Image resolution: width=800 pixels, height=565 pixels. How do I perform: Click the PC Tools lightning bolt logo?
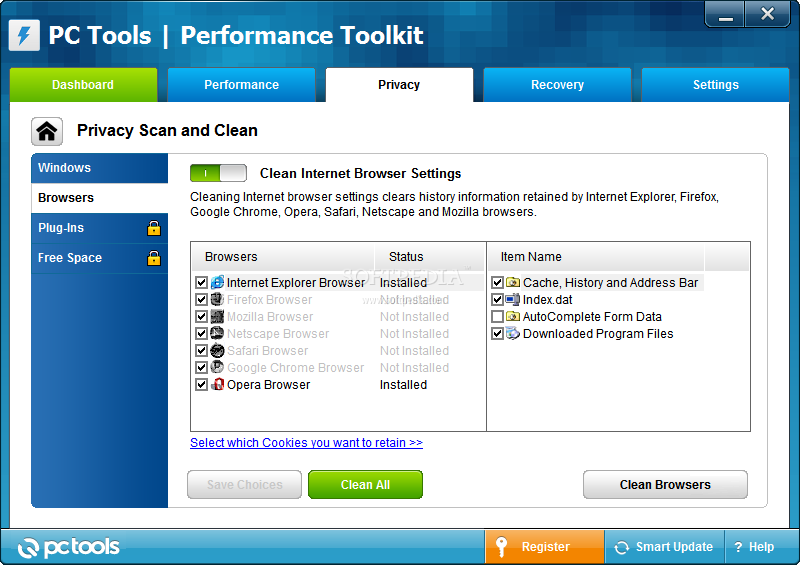24,35
